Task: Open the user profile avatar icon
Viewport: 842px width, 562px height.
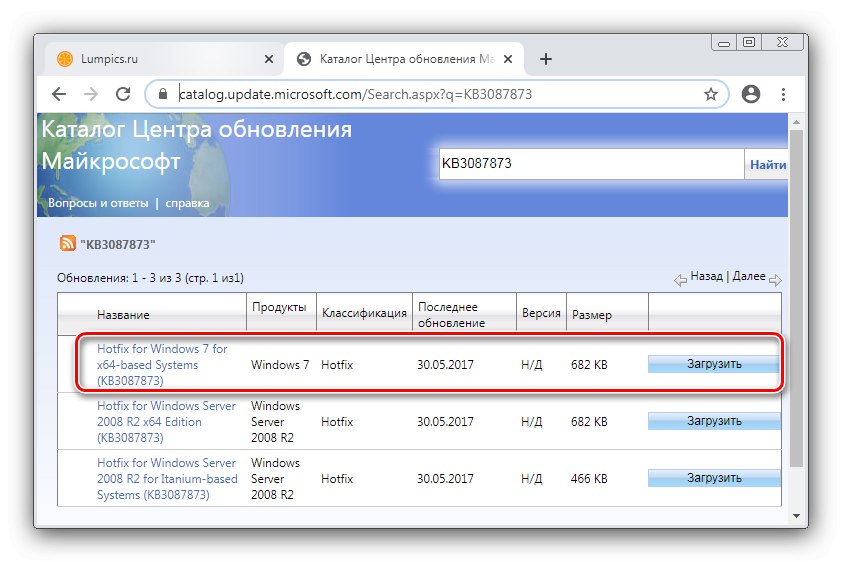Action: click(750, 94)
